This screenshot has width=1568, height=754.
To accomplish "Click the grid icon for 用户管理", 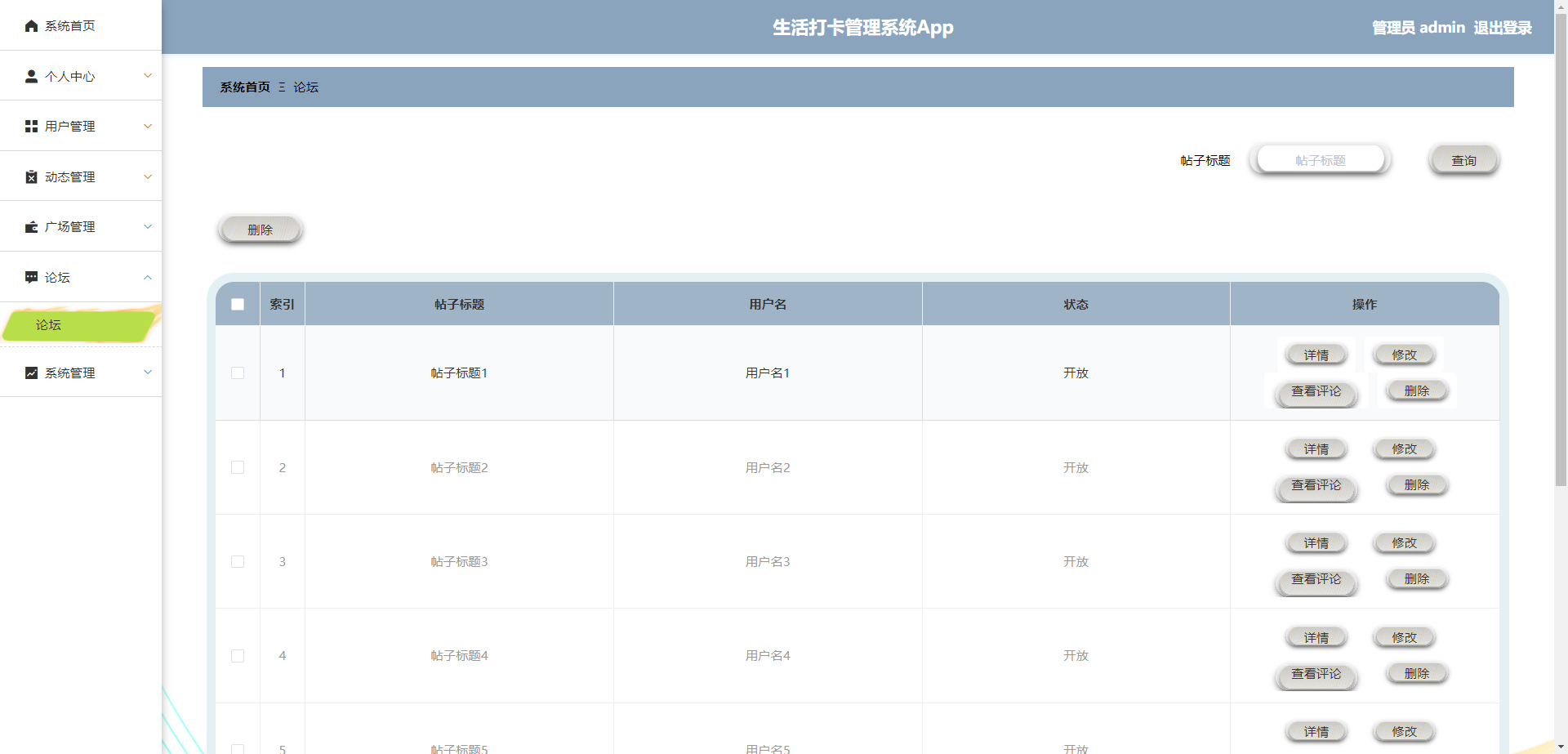I will [31, 127].
